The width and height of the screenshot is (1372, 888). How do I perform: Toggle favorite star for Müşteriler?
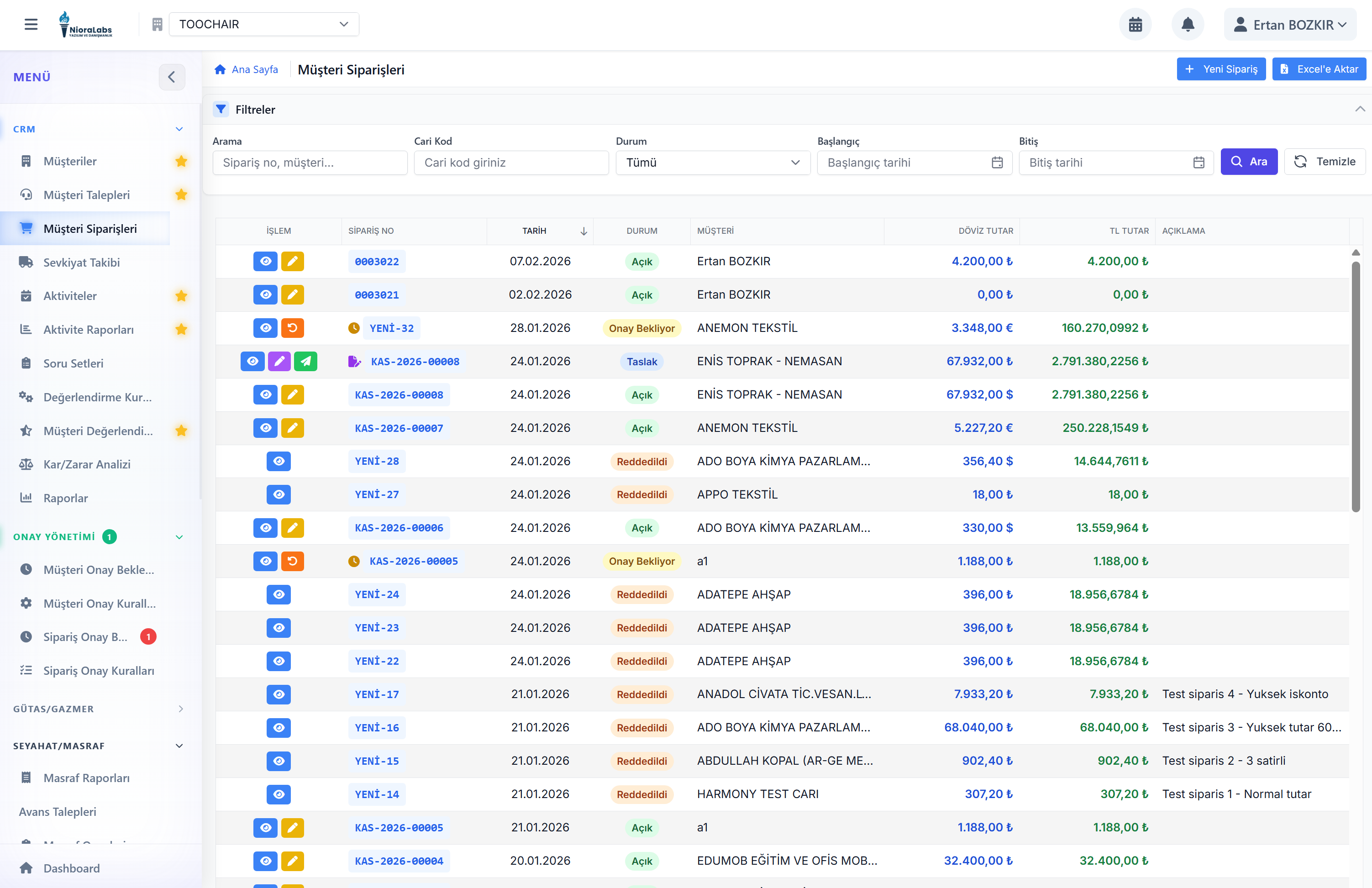181,162
